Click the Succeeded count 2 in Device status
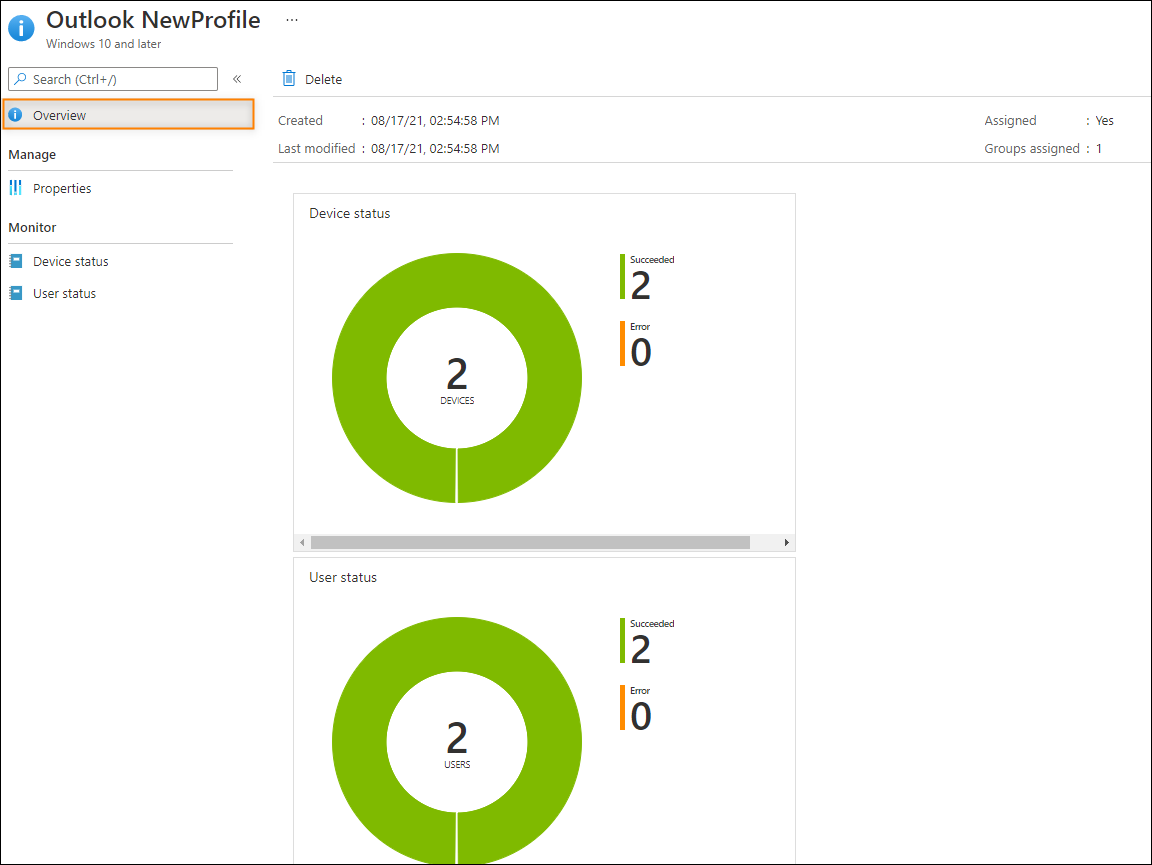 [641, 285]
